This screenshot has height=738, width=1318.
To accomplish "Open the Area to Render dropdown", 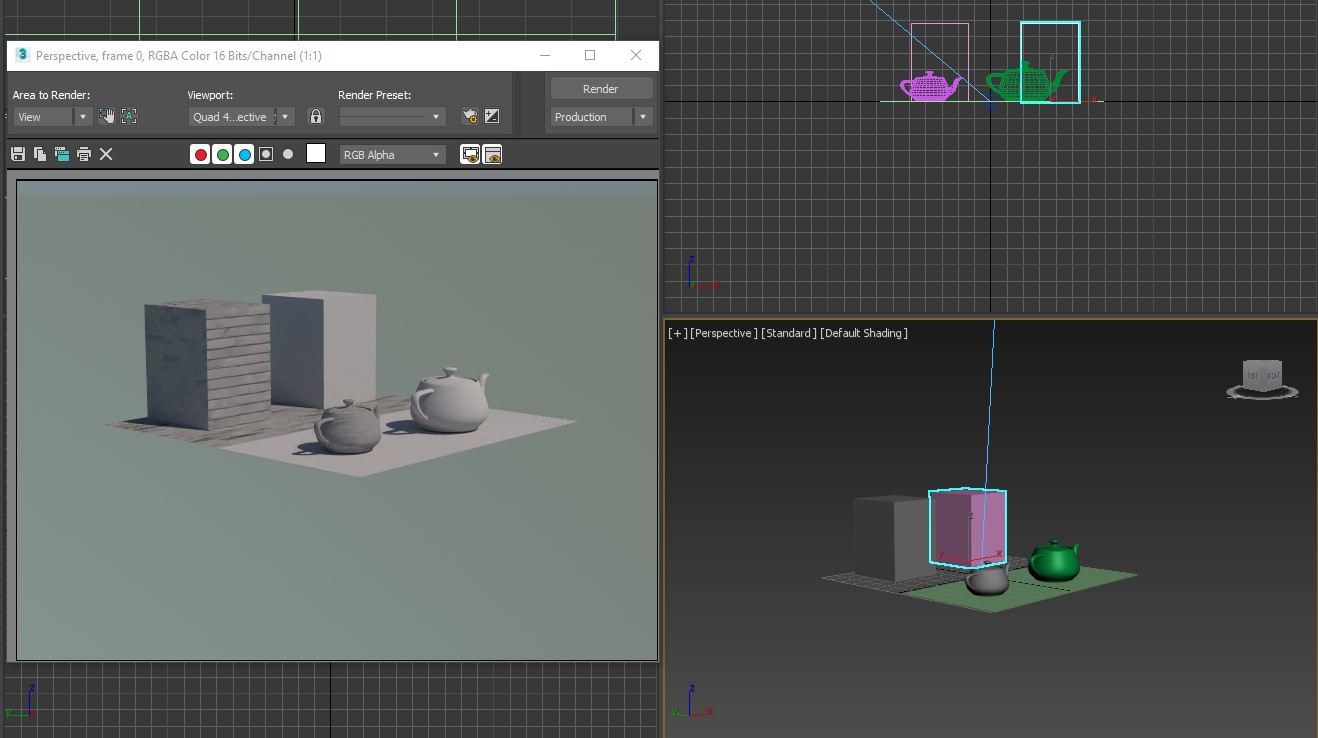I will click(52, 117).
